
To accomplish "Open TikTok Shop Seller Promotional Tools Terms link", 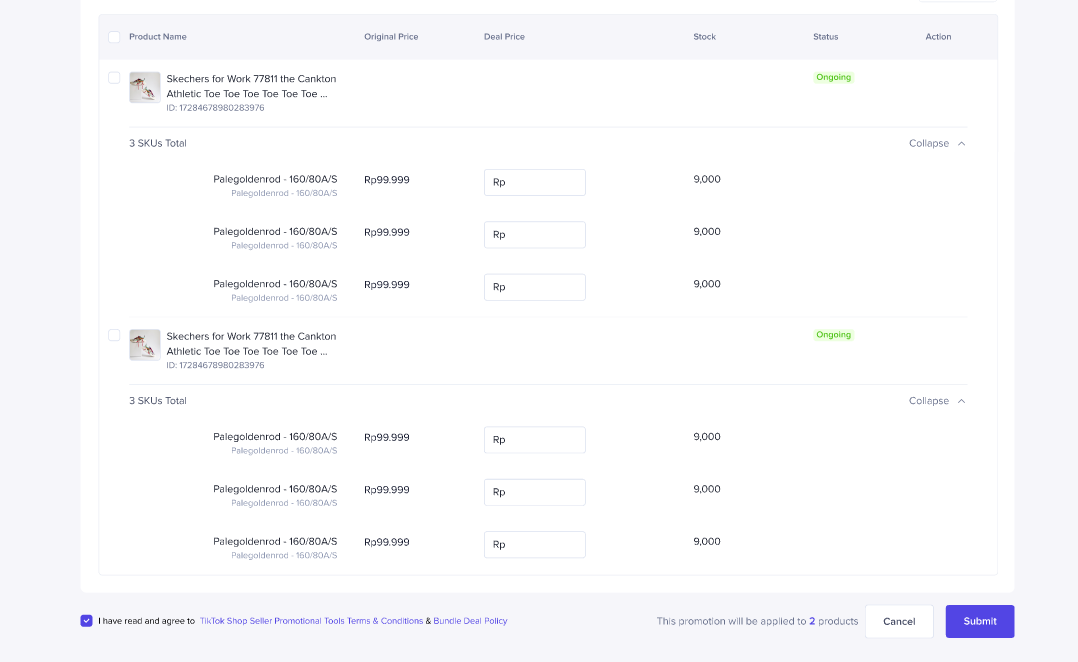I will pyautogui.click(x=310, y=621).
